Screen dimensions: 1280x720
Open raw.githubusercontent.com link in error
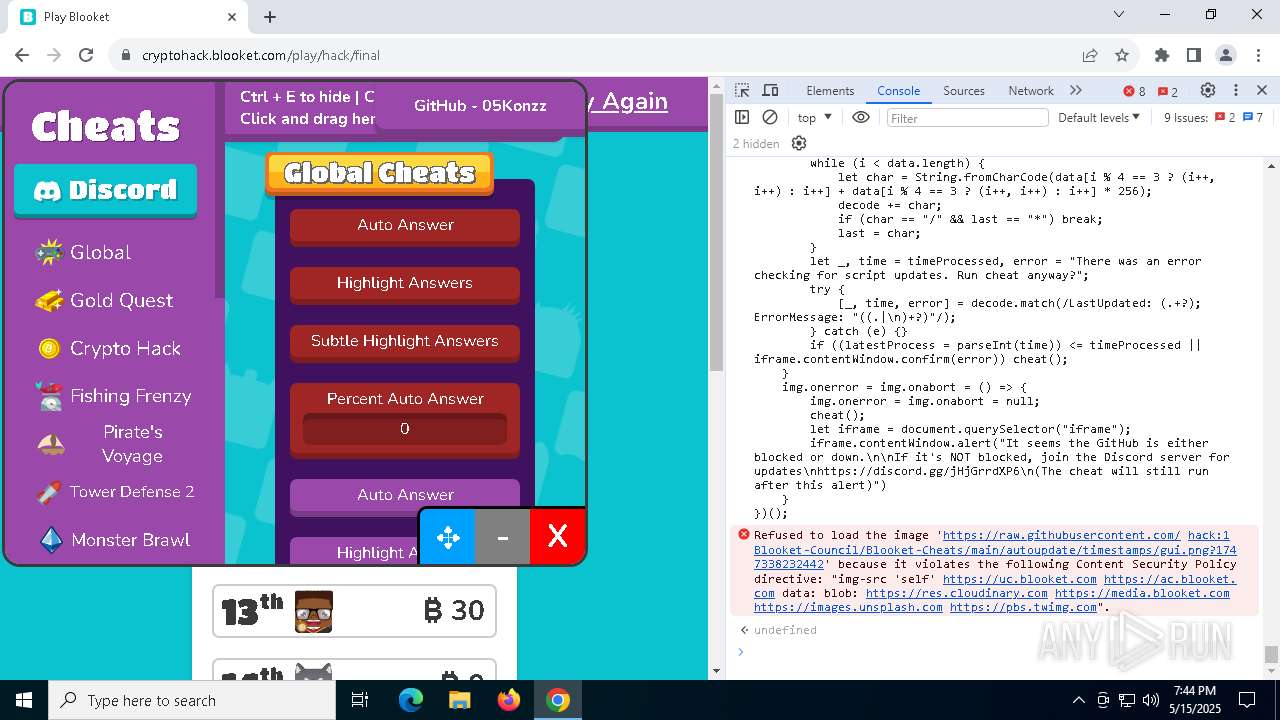pos(1061,535)
